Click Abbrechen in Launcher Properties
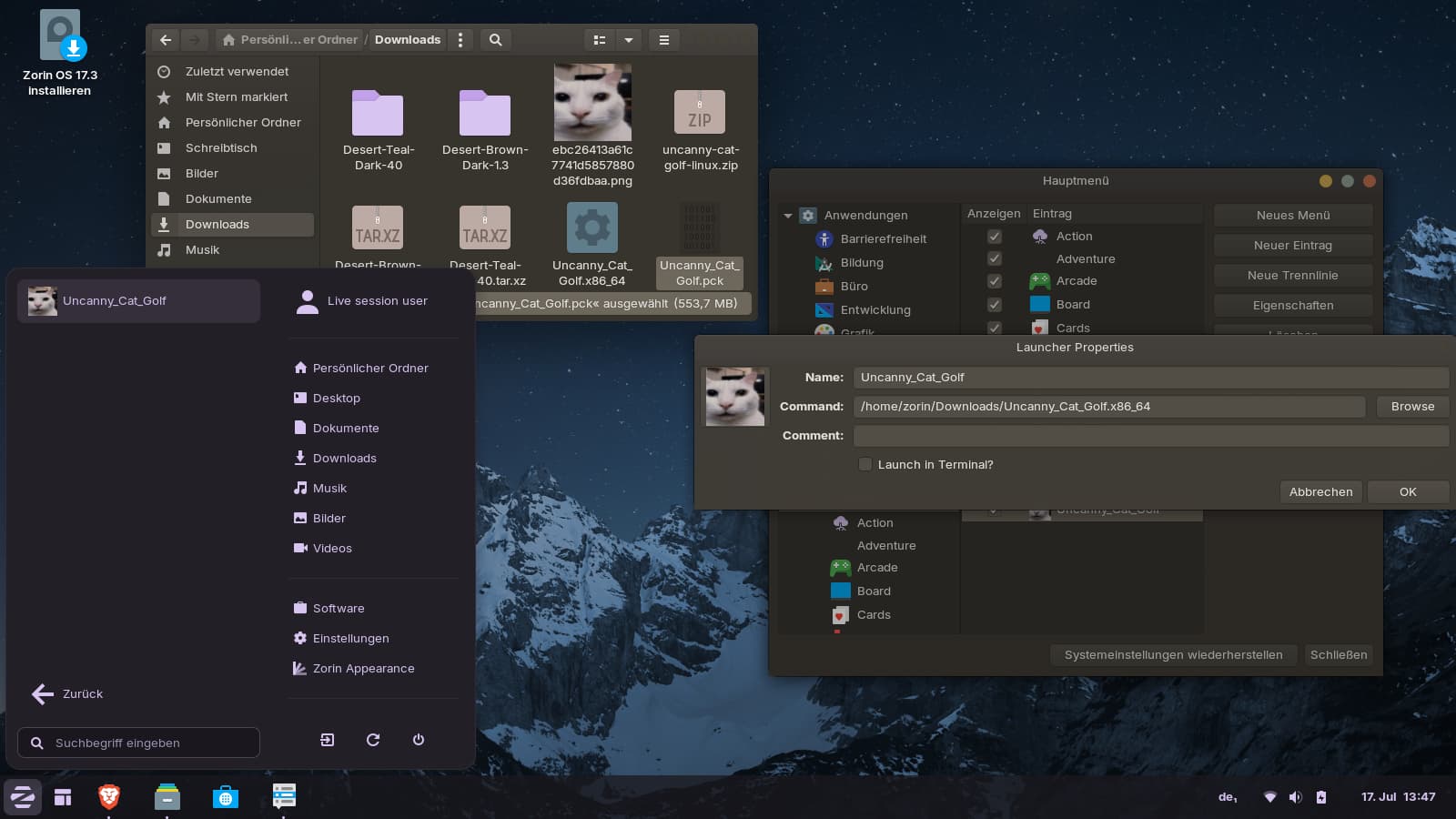 point(1320,492)
